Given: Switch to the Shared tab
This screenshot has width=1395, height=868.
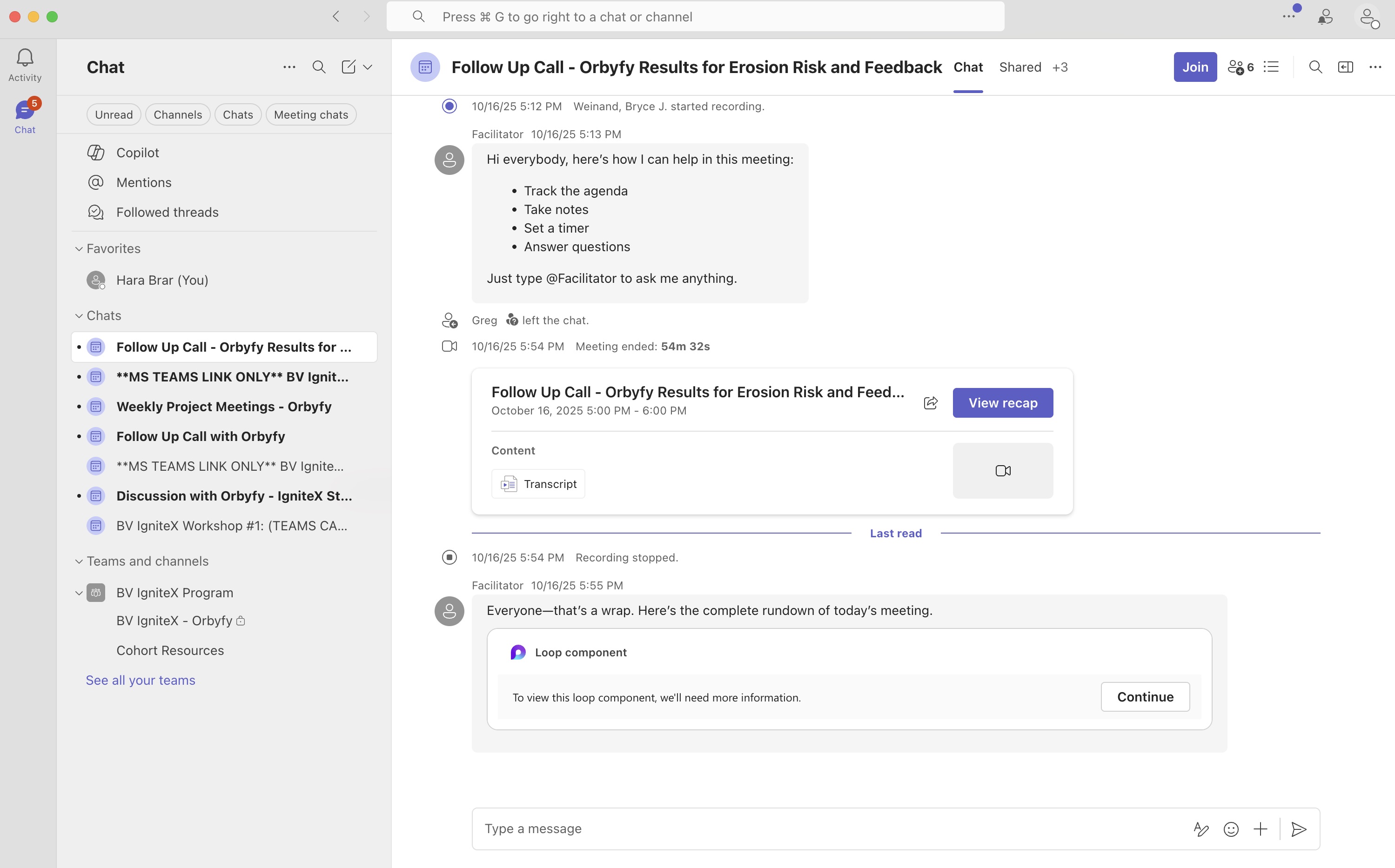Looking at the screenshot, I should [1020, 67].
